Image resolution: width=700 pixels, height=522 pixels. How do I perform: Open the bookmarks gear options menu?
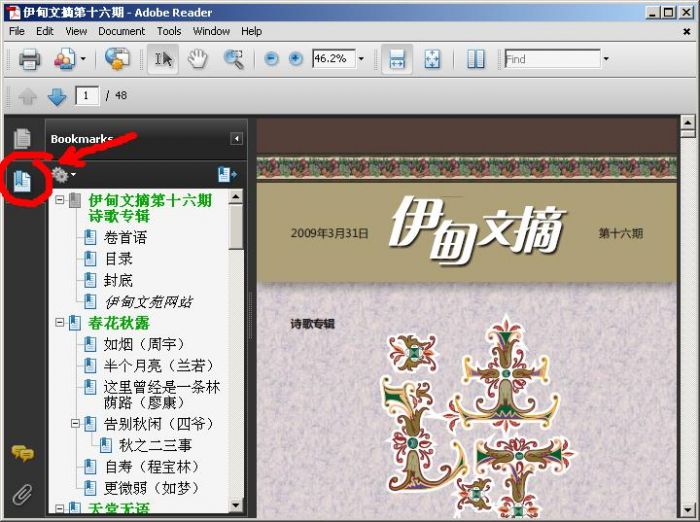[x=63, y=175]
